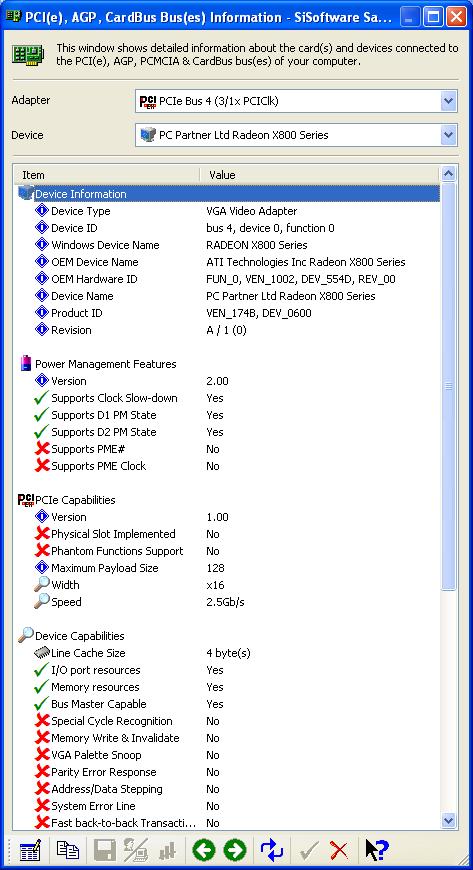Click the What's This help cursor icon
This screenshot has width=473, height=870.
376,850
